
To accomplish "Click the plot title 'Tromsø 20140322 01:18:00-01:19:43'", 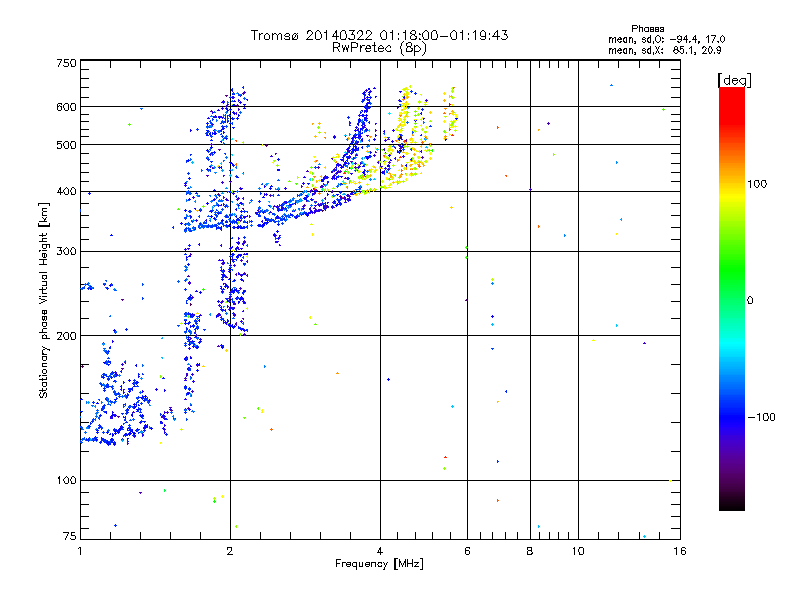I will pyautogui.click(x=379, y=35).
